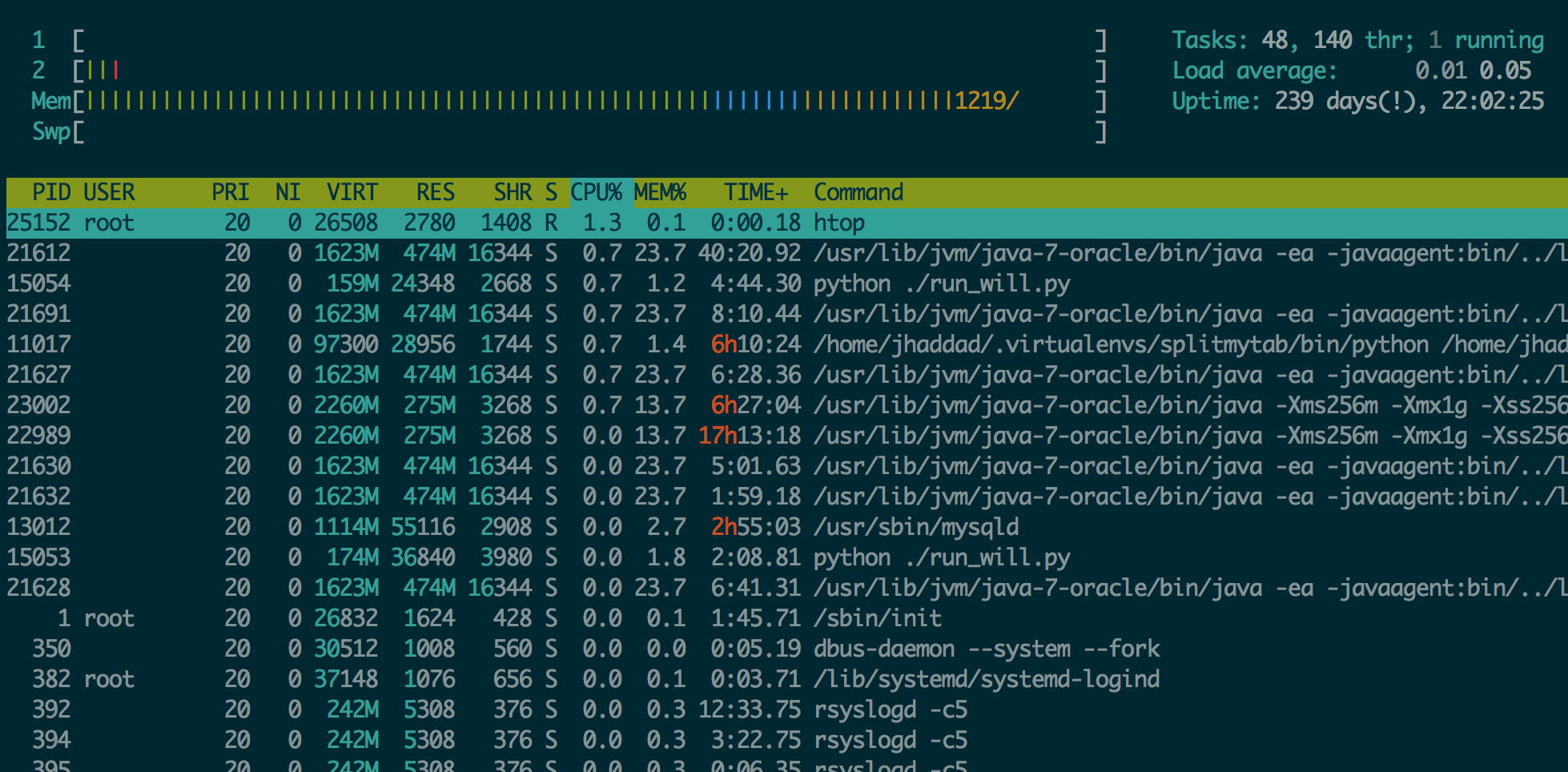Select the splitmytab python process row

[x=1121, y=344]
